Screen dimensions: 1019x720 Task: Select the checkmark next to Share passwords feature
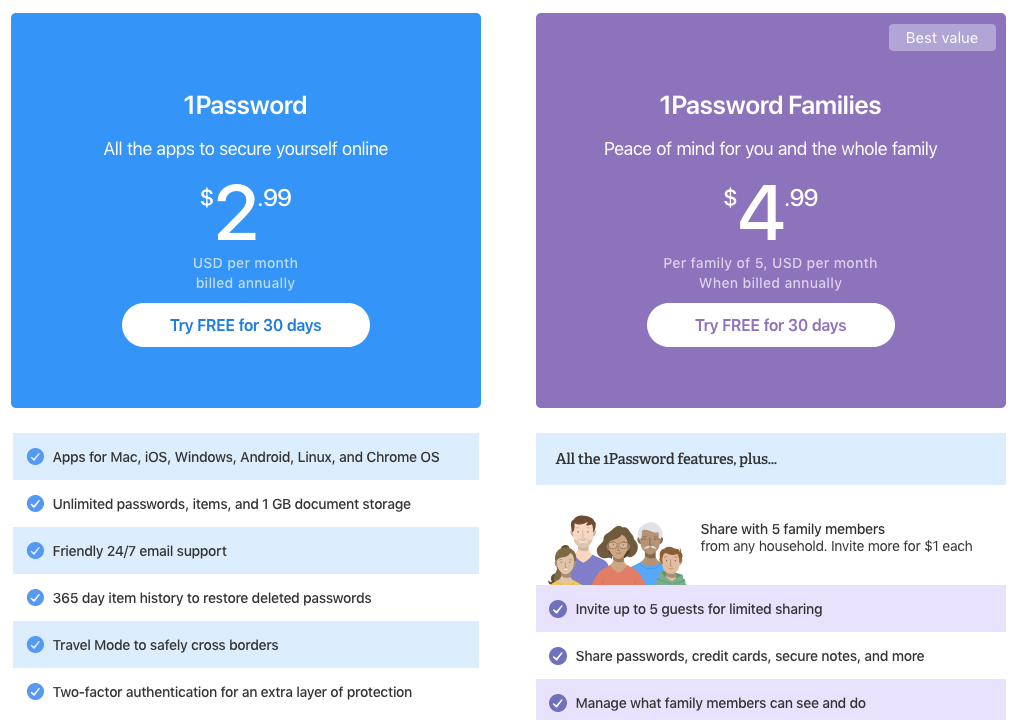click(x=557, y=656)
